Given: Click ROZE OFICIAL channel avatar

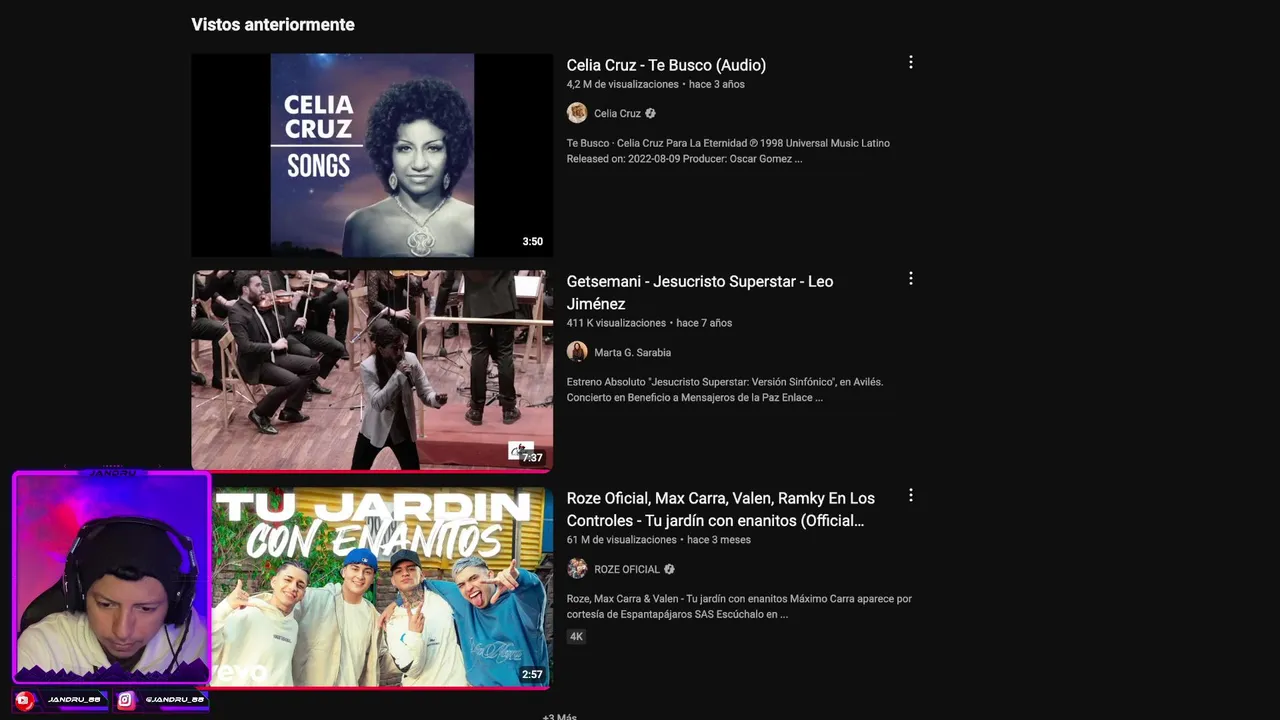Looking at the screenshot, I should pyautogui.click(x=577, y=569).
